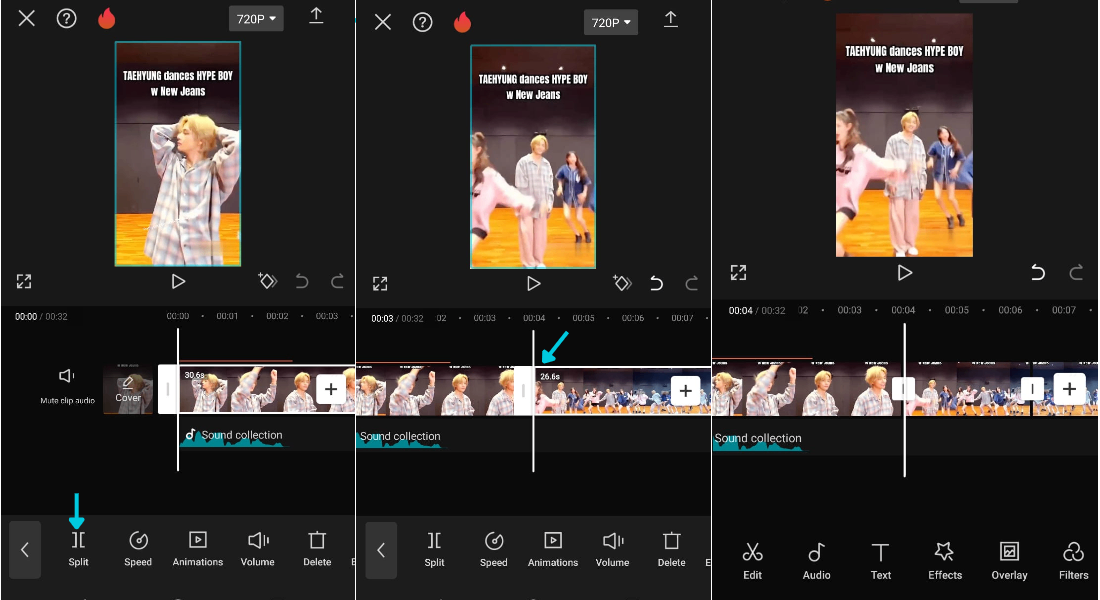Play the video in the left panel
This screenshot has width=1100, height=600.
coord(178,281)
